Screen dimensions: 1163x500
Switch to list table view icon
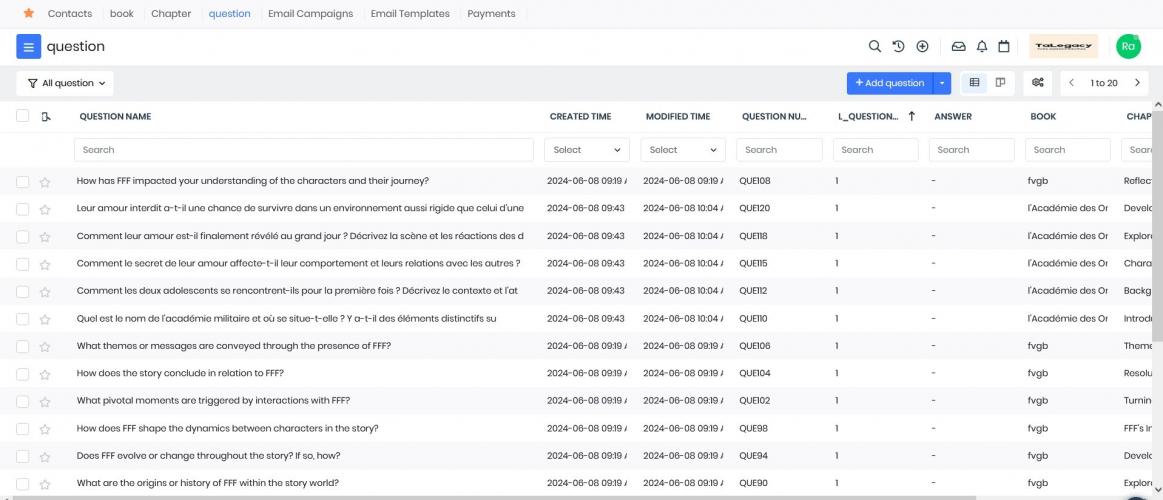pos(974,83)
